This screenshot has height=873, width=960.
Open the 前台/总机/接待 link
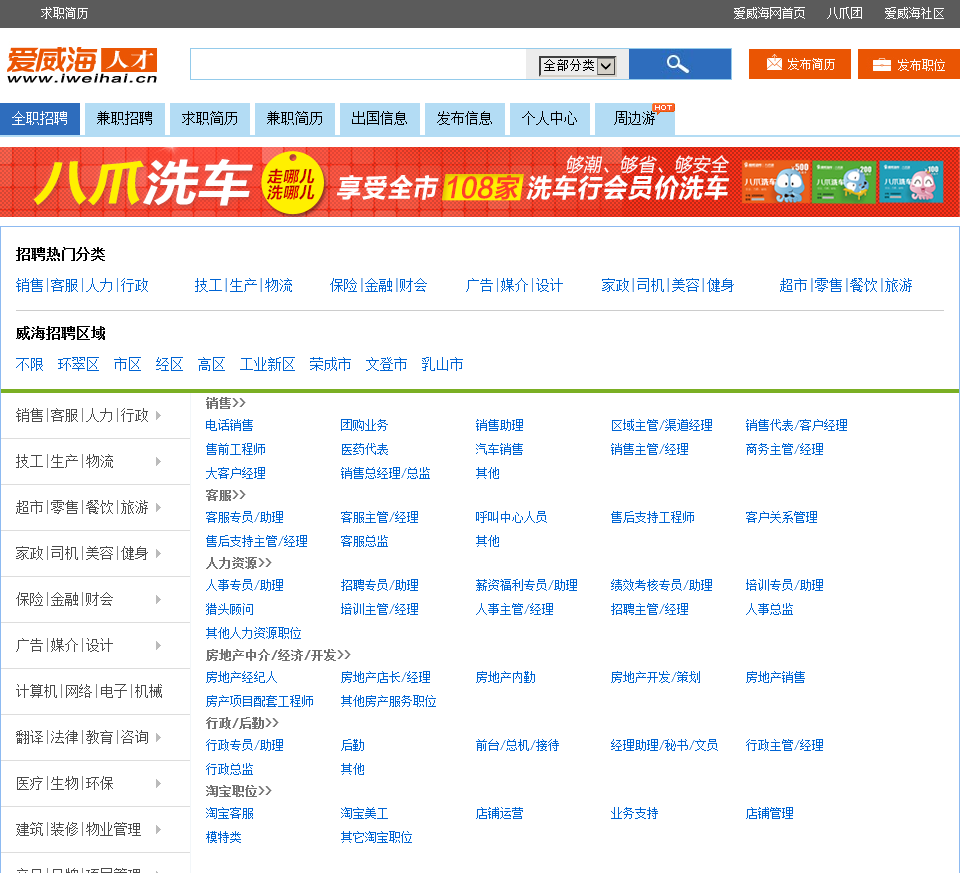[517, 746]
